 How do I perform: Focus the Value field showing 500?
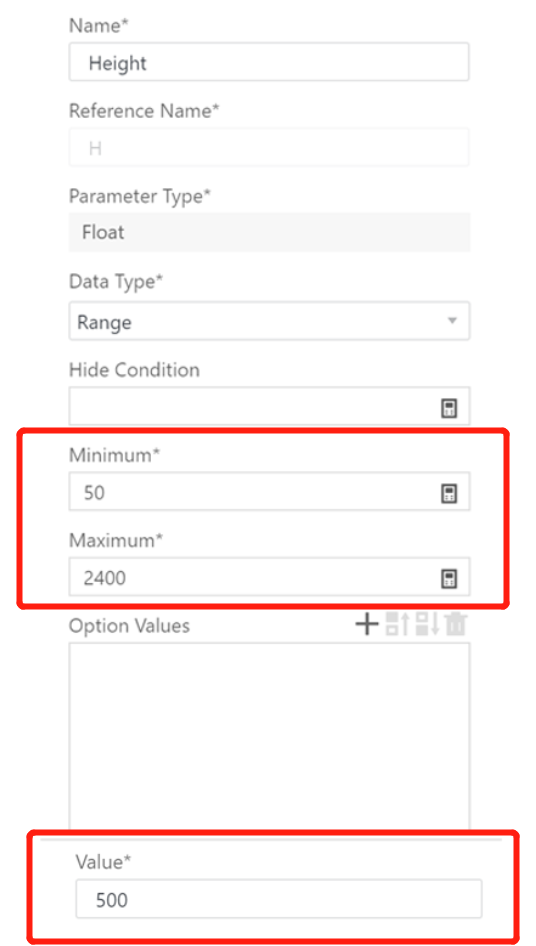tap(279, 899)
